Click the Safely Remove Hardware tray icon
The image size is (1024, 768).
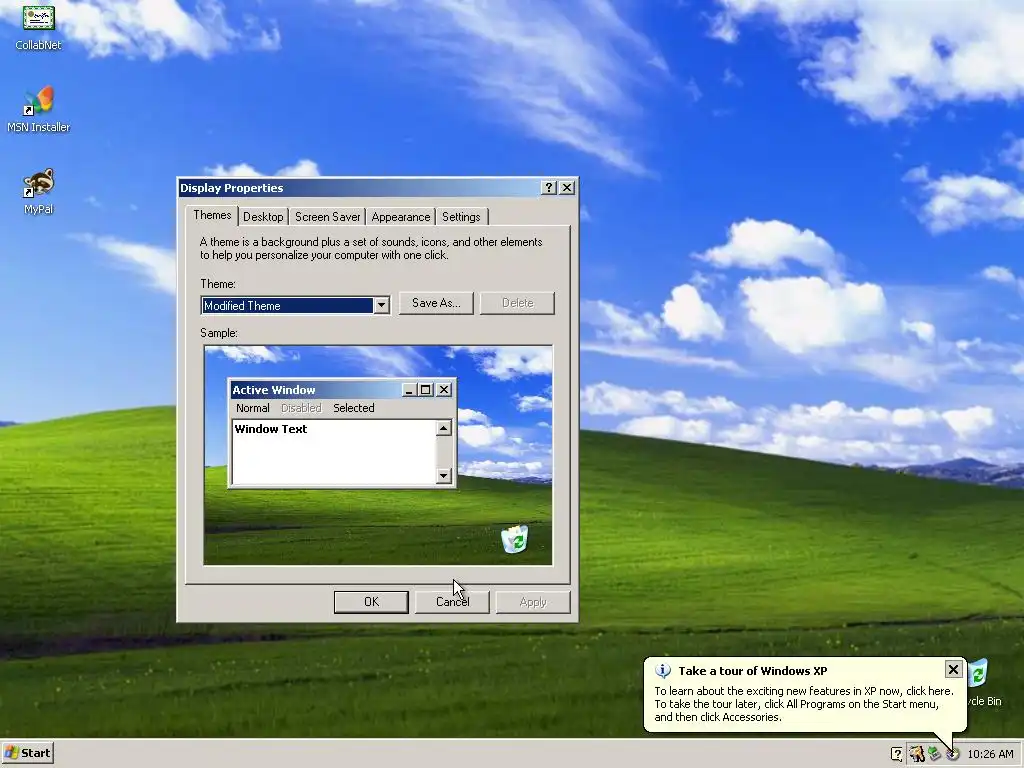935,754
